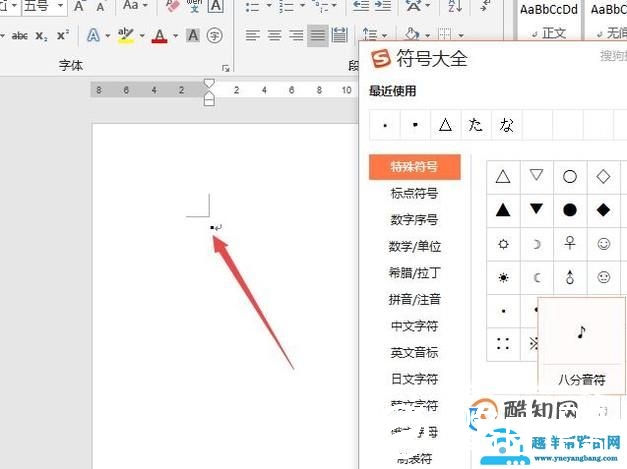Toggle abc strikethrough formatting
Screen dimensions: 627x469
coord(19,36)
